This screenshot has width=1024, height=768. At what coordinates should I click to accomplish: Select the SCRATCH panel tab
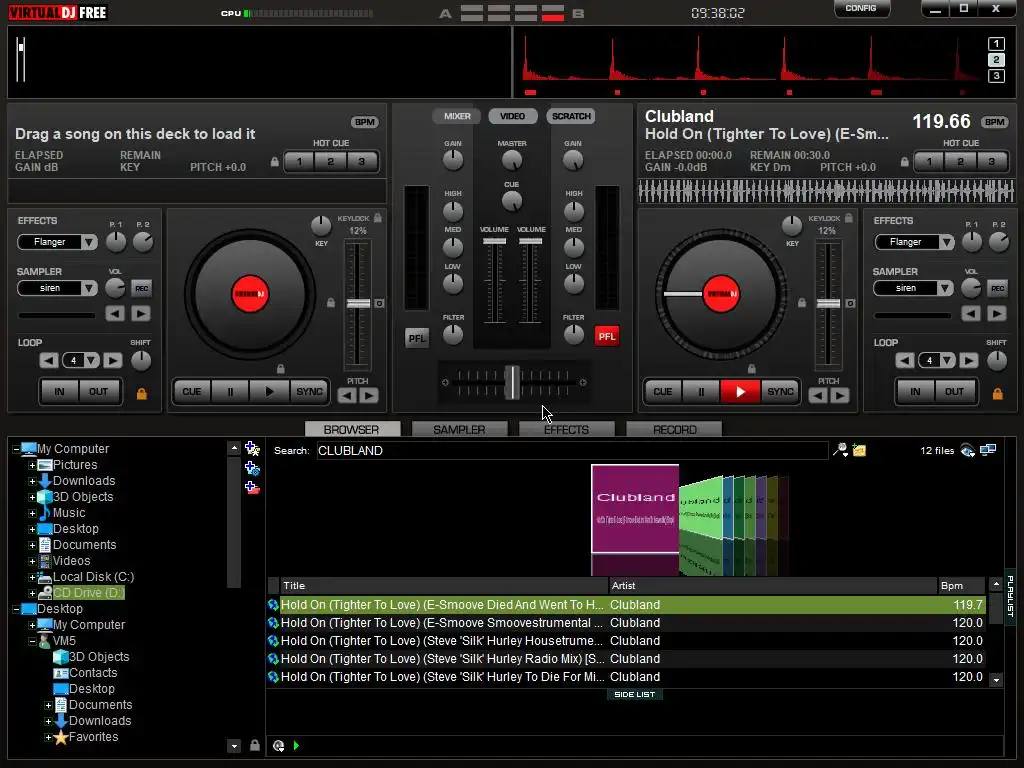[571, 116]
